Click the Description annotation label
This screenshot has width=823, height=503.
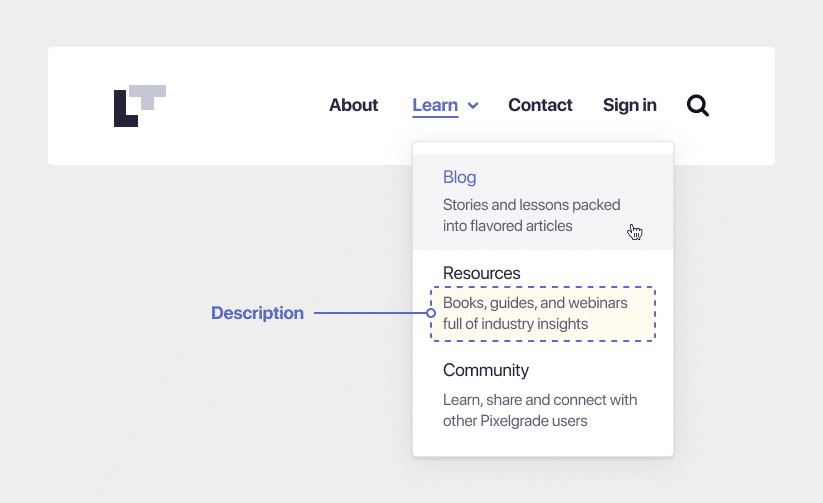tap(257, 313)
